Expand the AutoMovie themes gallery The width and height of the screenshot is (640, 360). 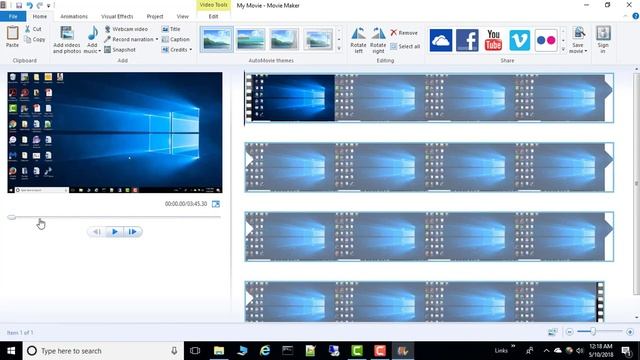[339, 49]
